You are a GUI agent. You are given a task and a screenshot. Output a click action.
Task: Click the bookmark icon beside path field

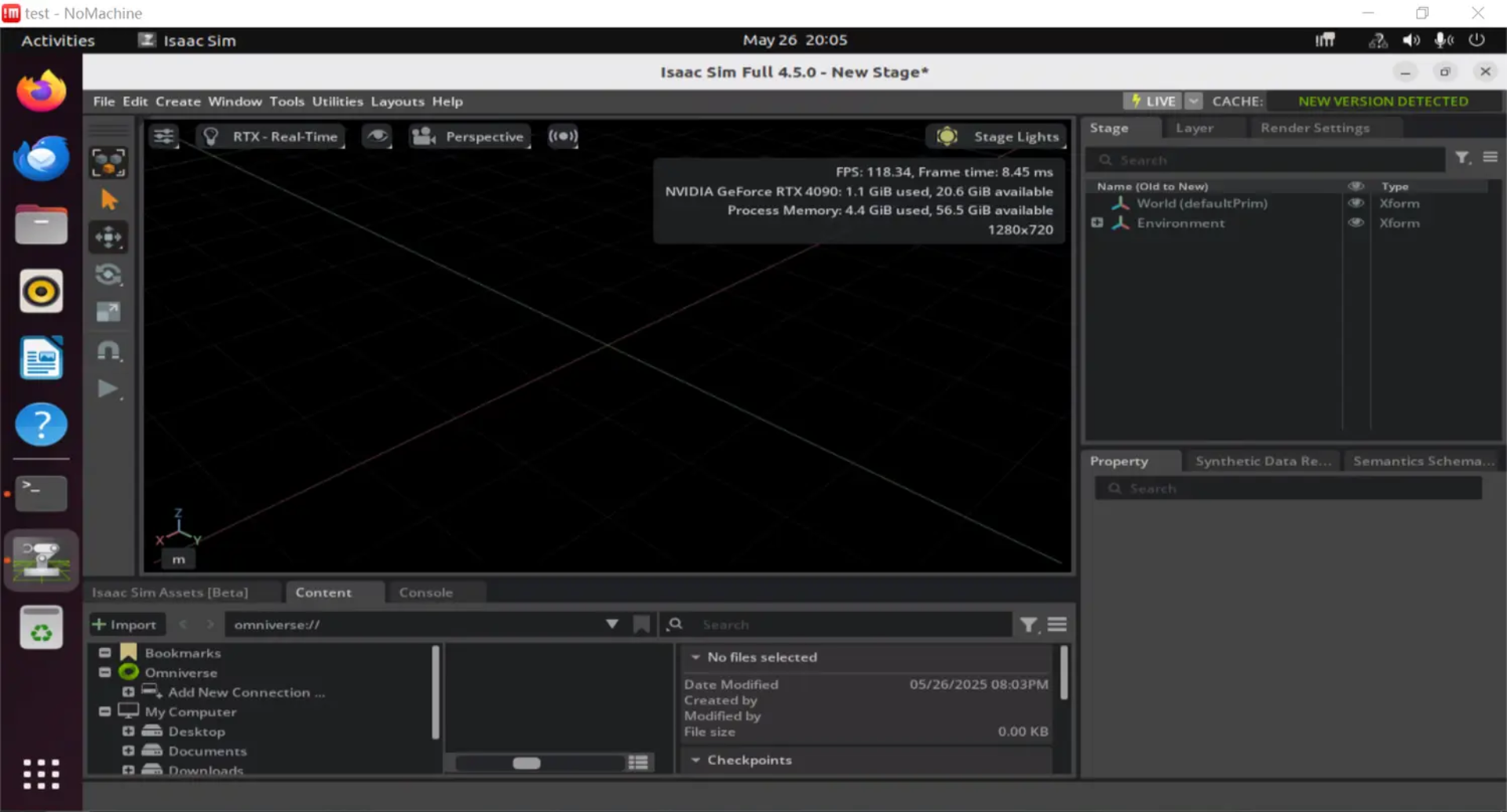(x=641, y=624)
